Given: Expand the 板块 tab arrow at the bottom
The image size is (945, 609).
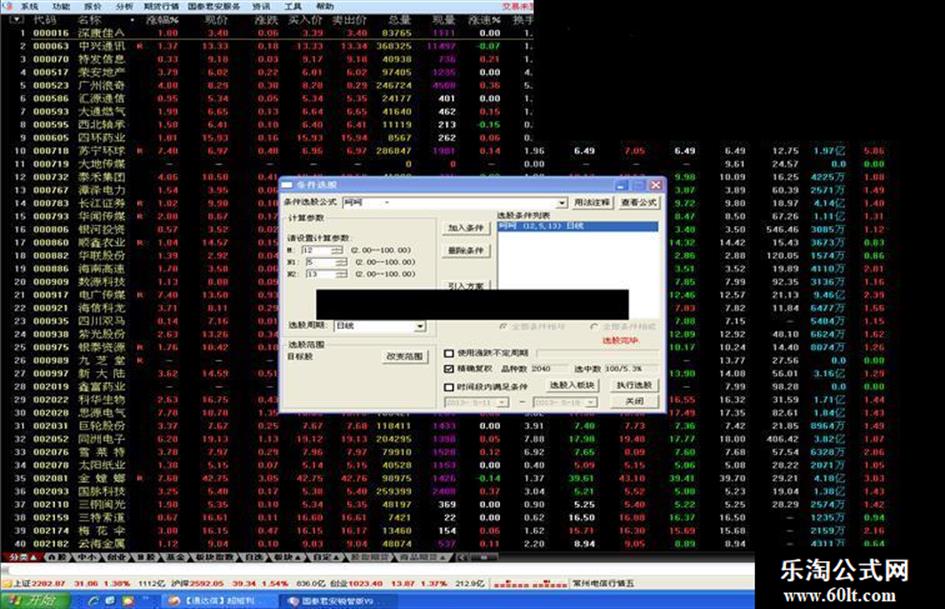Looking at the screenshot, I should coord(297,558).
